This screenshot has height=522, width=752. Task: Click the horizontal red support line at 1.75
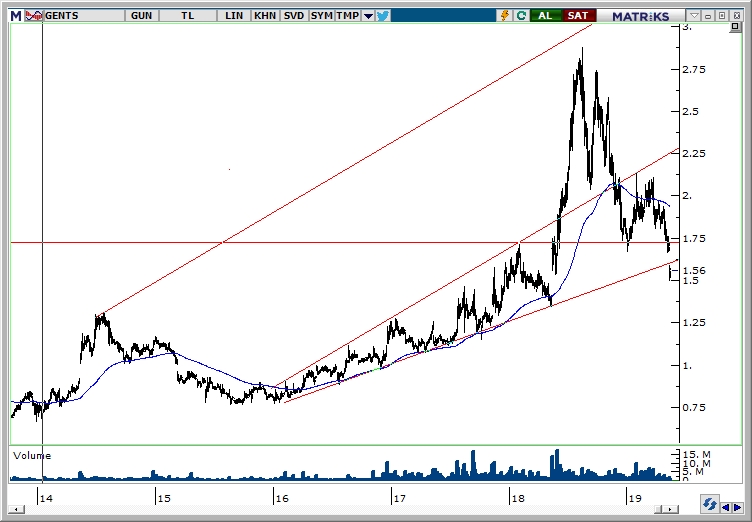344,243
